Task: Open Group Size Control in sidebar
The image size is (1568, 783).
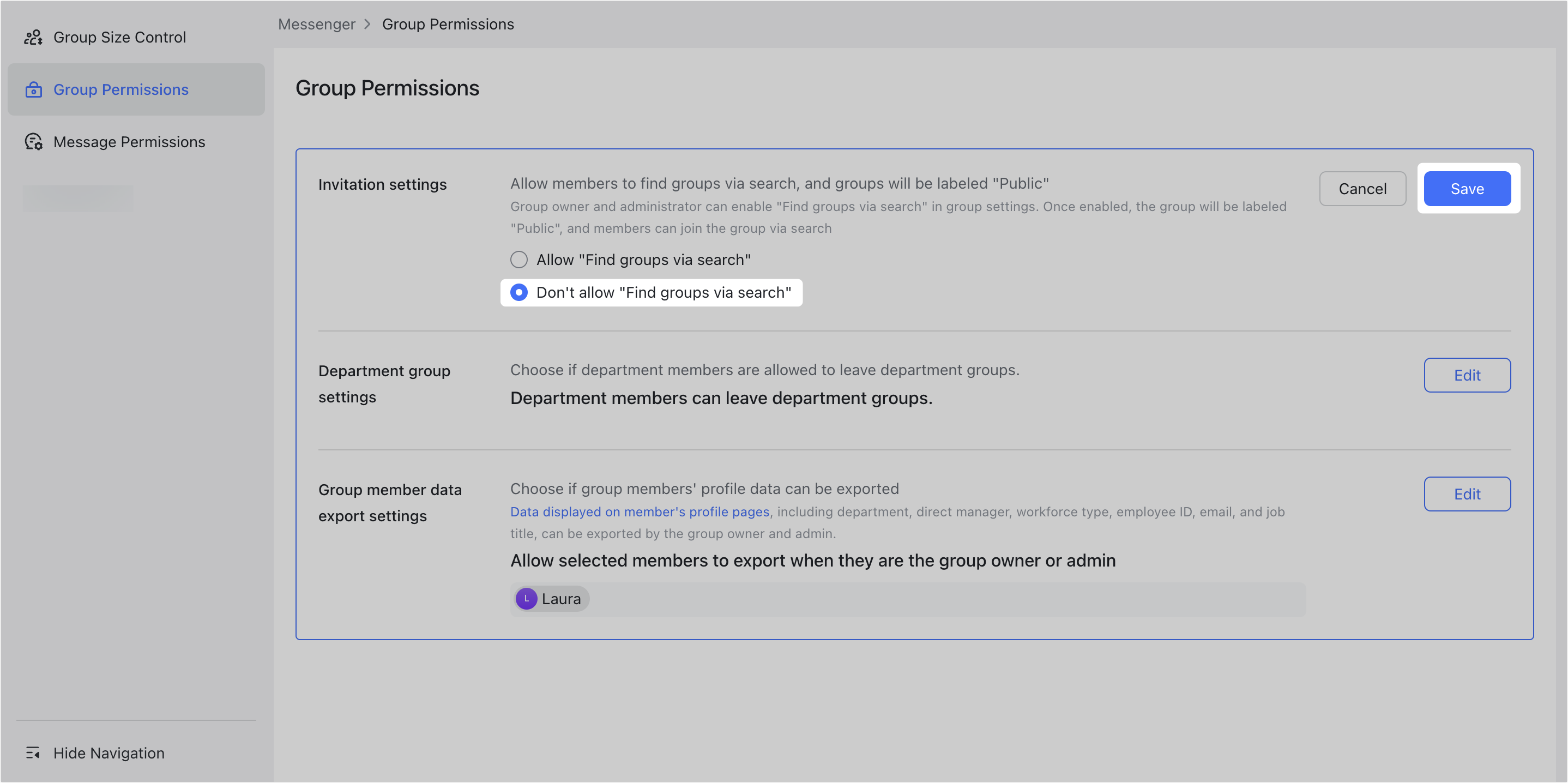Action: (x=136, y=38)
